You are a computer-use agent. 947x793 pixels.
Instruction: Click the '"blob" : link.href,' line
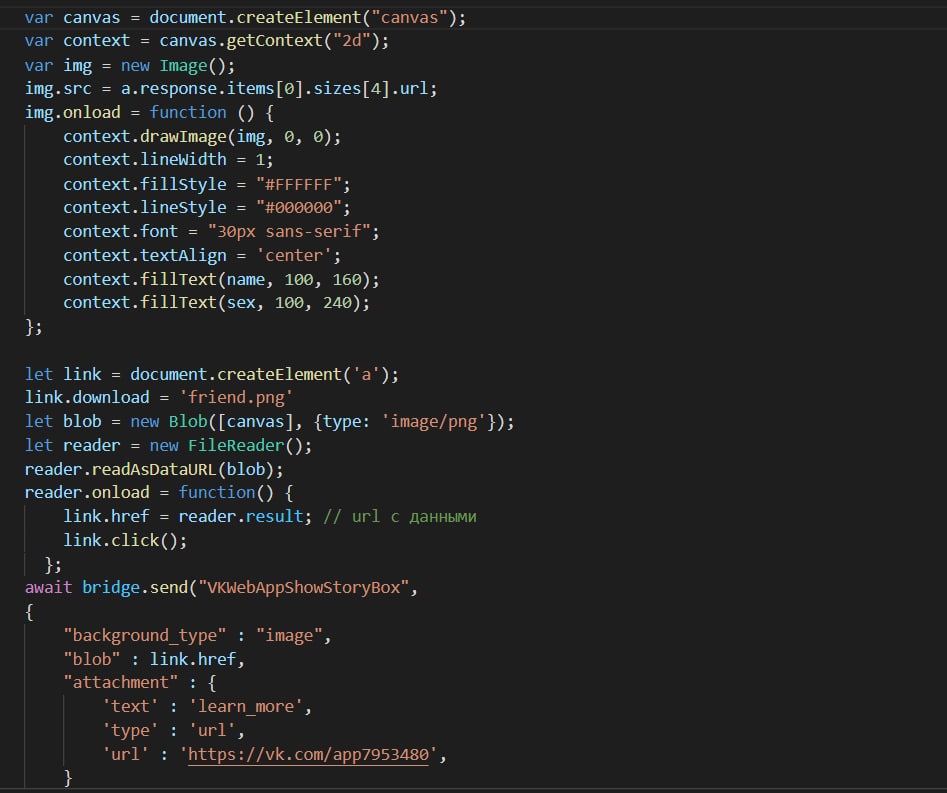[x=154, y=660]
